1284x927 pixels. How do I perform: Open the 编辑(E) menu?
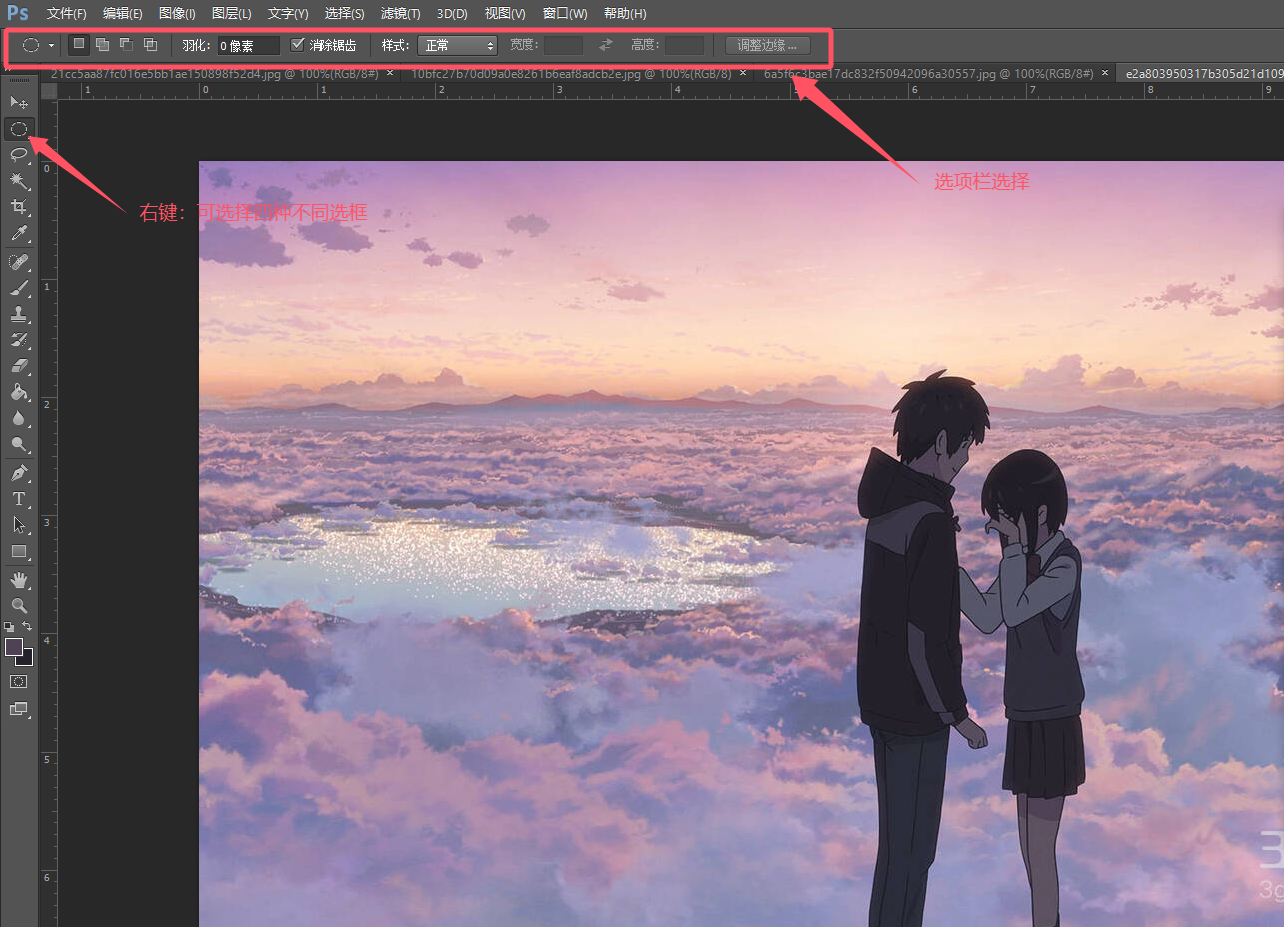tap(123, 14)
